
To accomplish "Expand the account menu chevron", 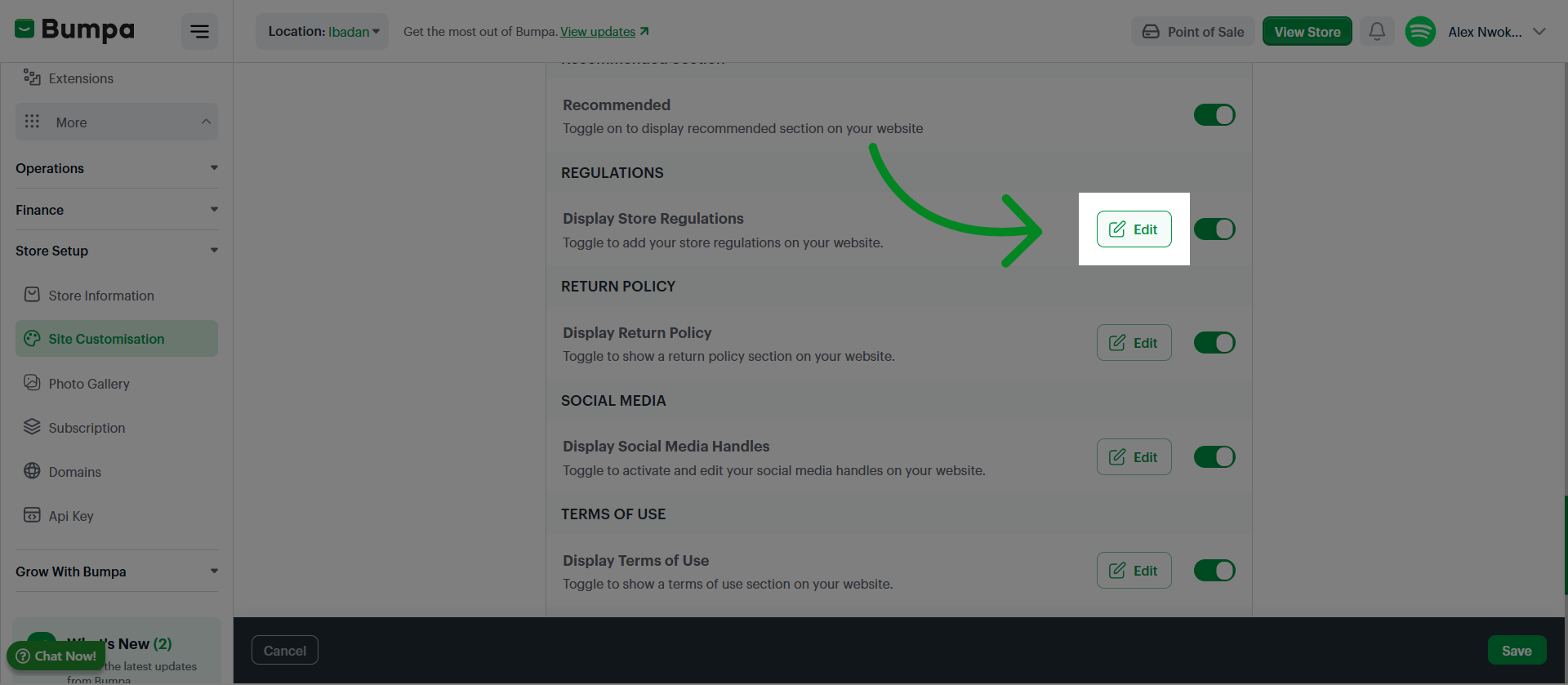I will [x=1539, y=32].
